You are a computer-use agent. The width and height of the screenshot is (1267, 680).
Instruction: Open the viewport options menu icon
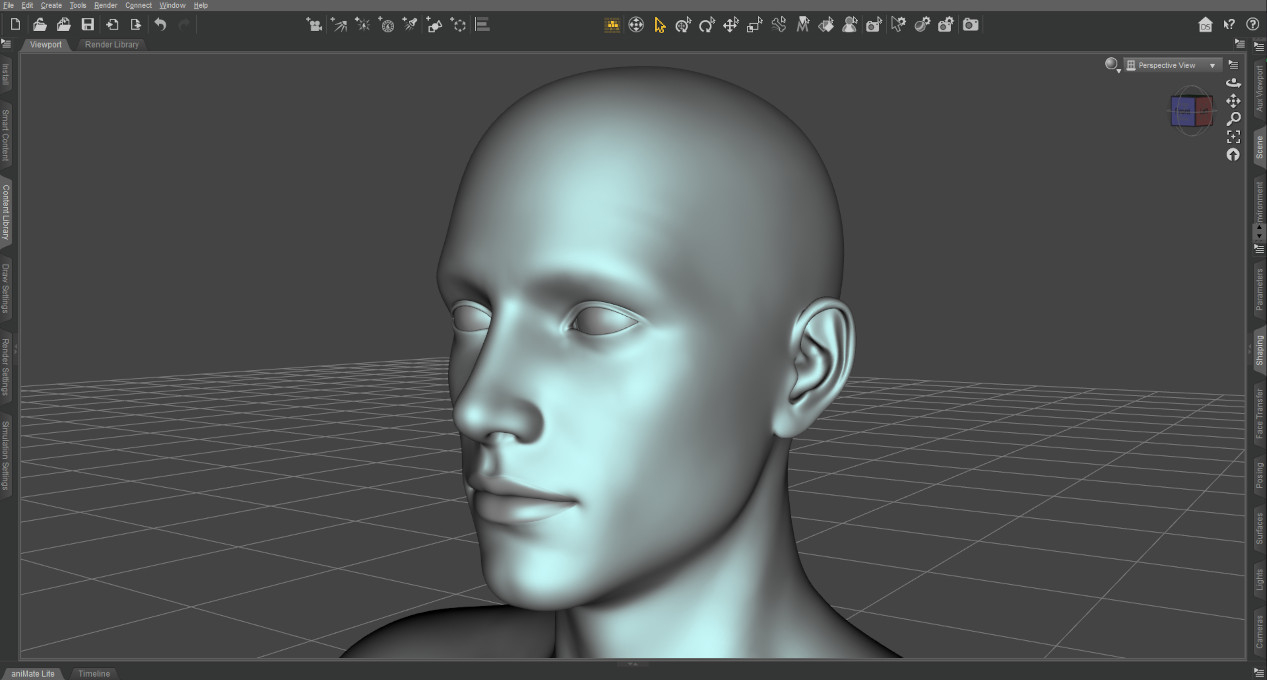(x=1233, y=64)
